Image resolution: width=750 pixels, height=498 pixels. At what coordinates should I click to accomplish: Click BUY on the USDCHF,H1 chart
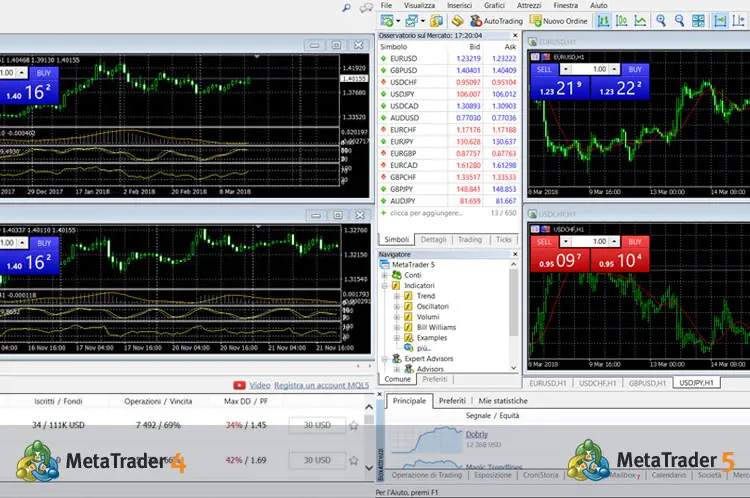click(635, 242)
